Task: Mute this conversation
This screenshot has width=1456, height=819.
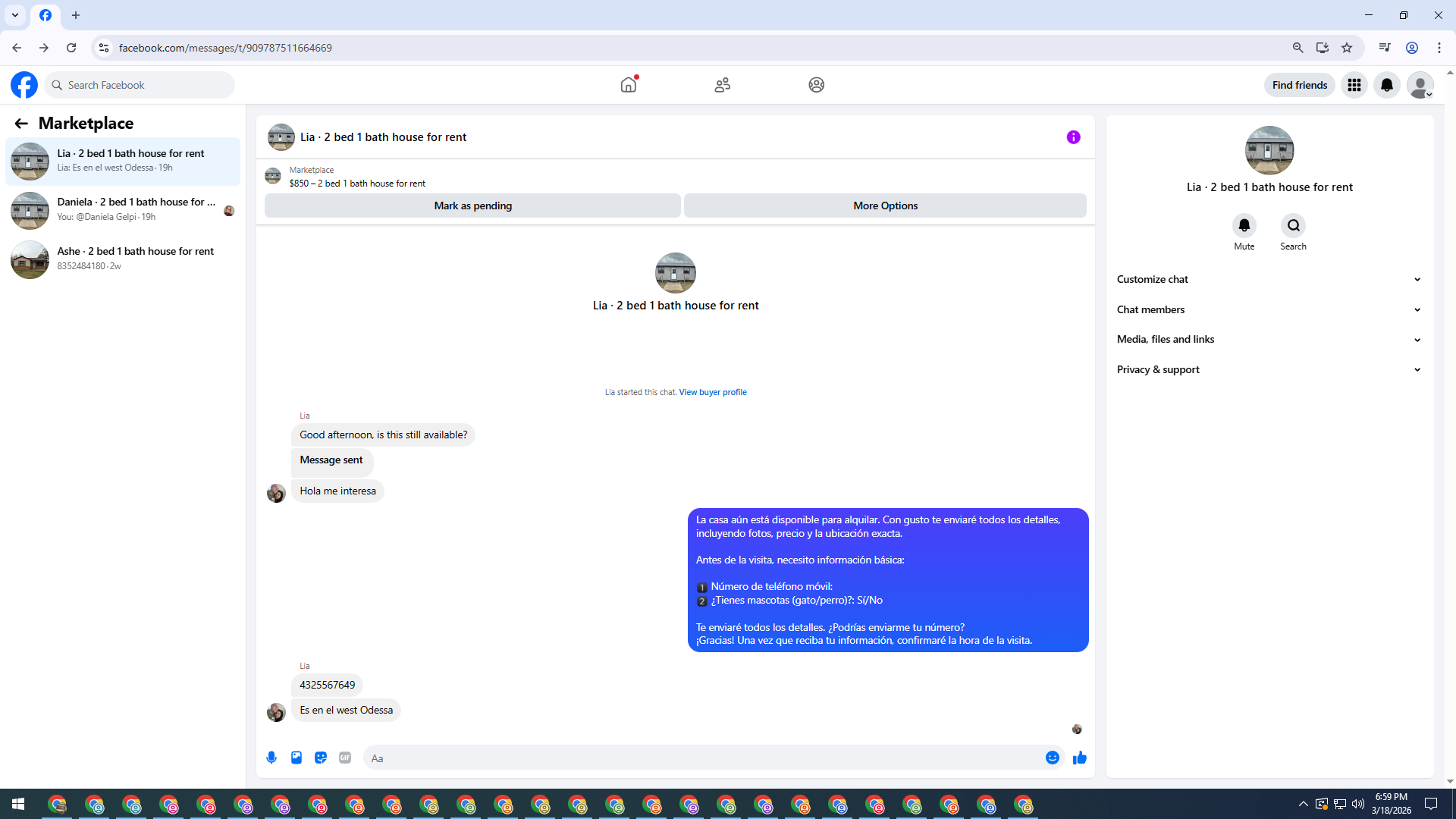Action: click(1244, 226)
